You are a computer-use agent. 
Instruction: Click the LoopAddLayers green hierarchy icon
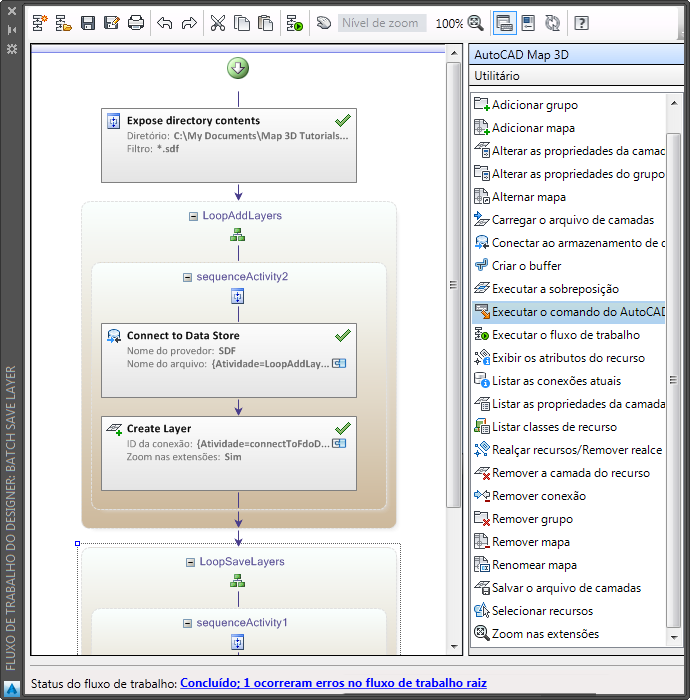tap(237, 235)
